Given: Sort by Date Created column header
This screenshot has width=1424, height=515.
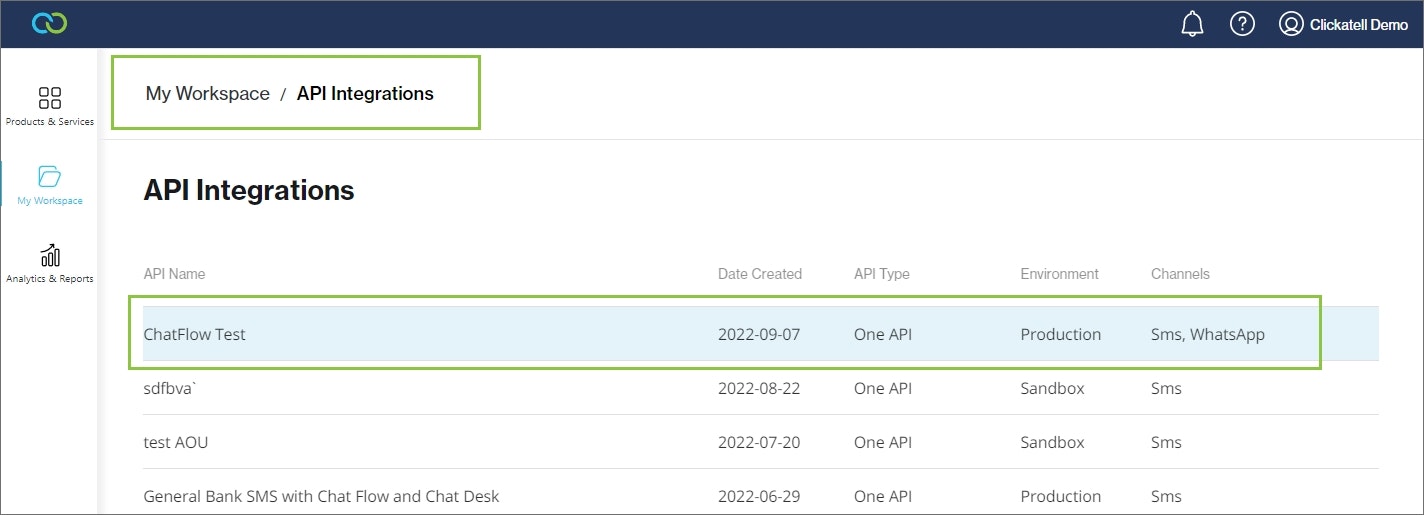Looking at the screenshot, I should (x=760, y=274).
